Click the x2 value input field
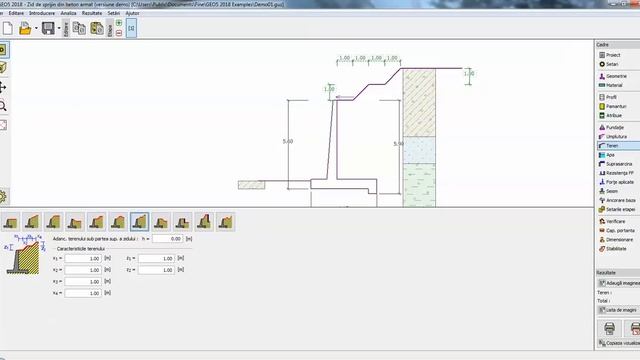The image size is (640, 360). [83, 270]
